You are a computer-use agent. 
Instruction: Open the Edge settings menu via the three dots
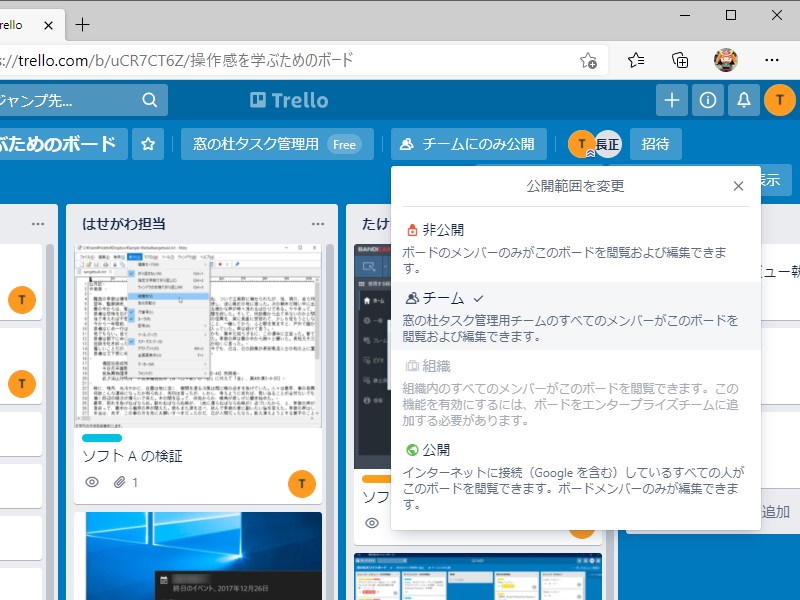point(773,60)
